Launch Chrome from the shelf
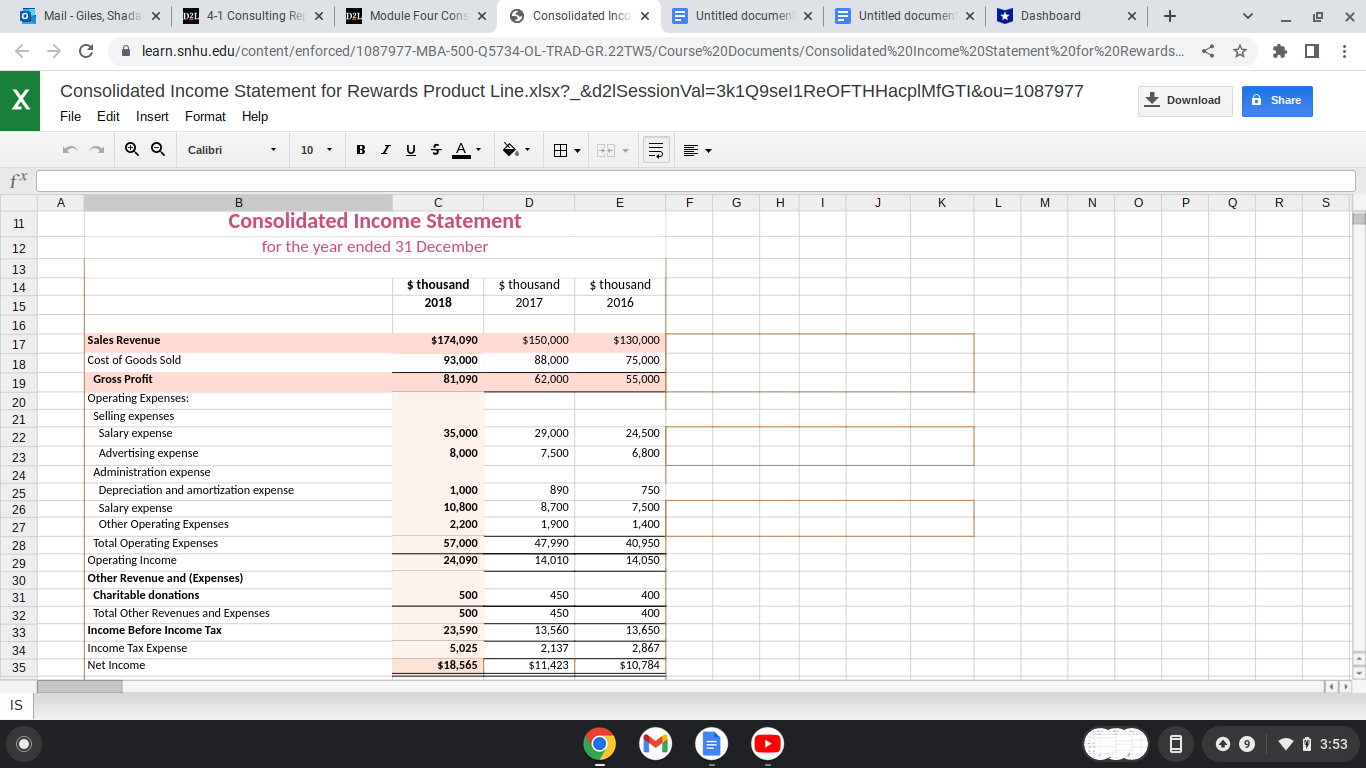The width and height of the screenshot is (1366, 768). click(599, 744)
